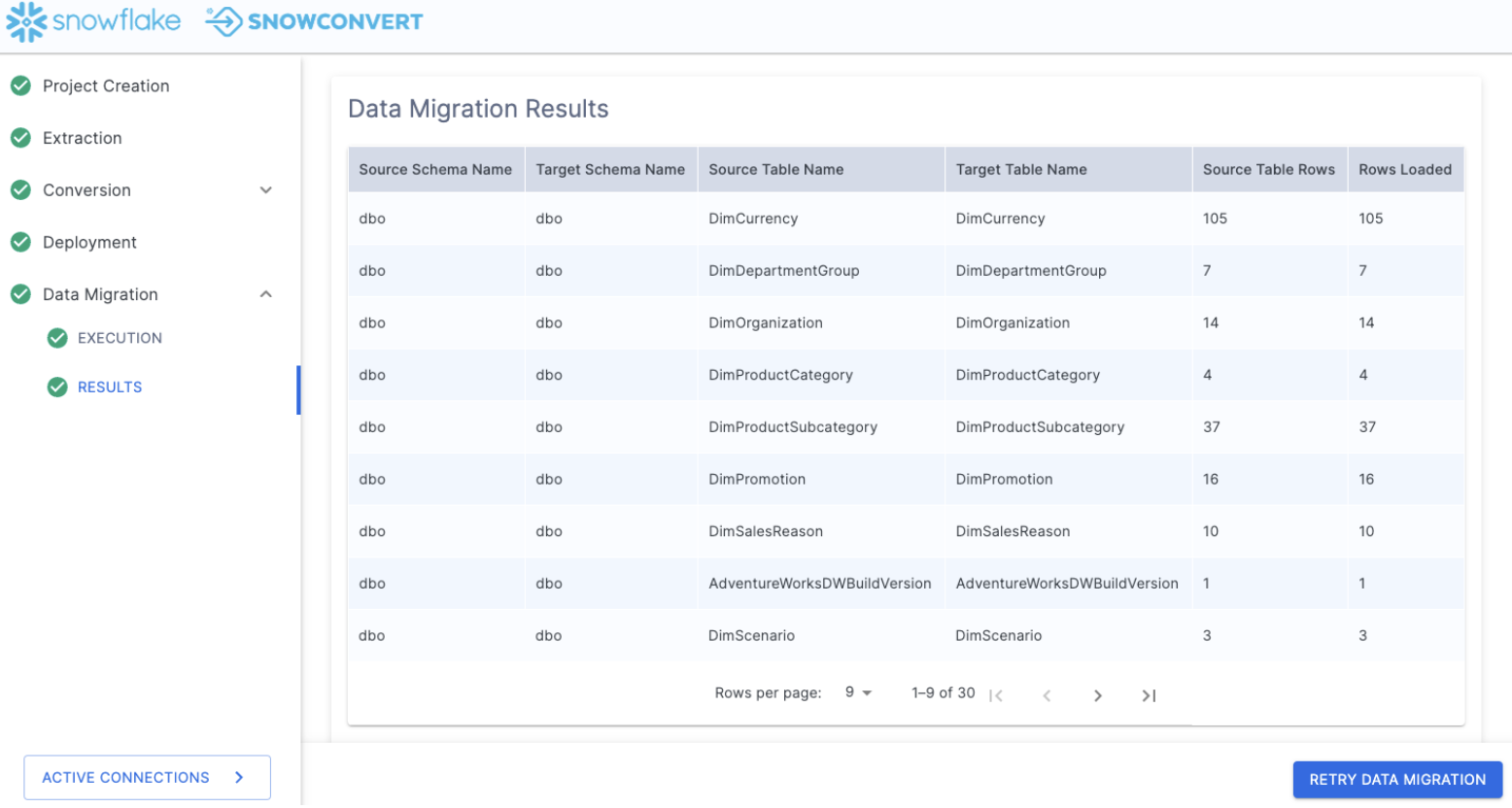Click the Extraction step checkmark icon
The image size is (1512, 808).
point(20,138)
